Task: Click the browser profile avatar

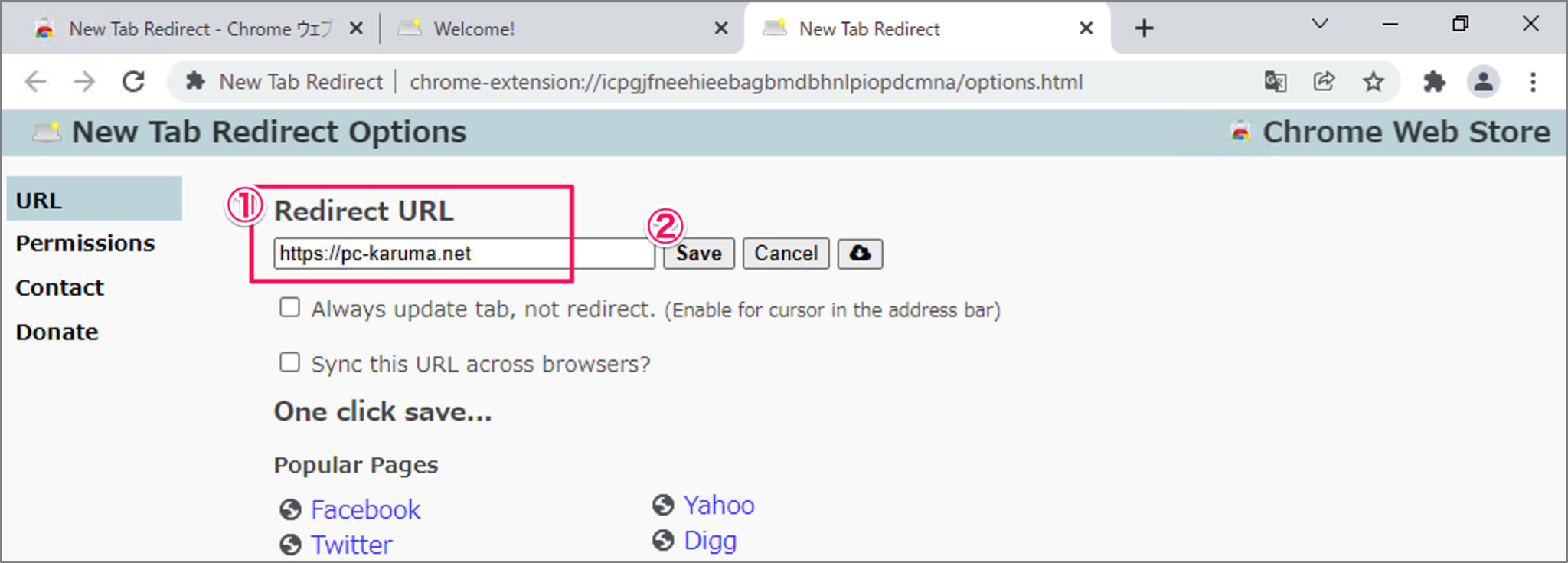Action: tap(1484, 81)
